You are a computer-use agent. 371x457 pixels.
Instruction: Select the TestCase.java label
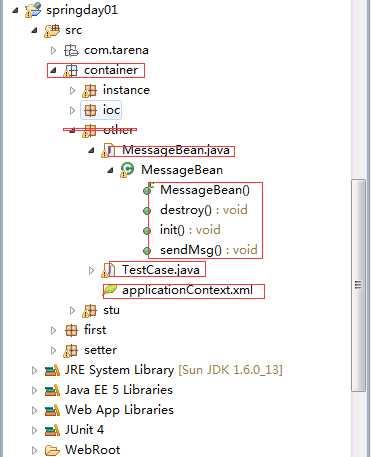pos(161,270)
